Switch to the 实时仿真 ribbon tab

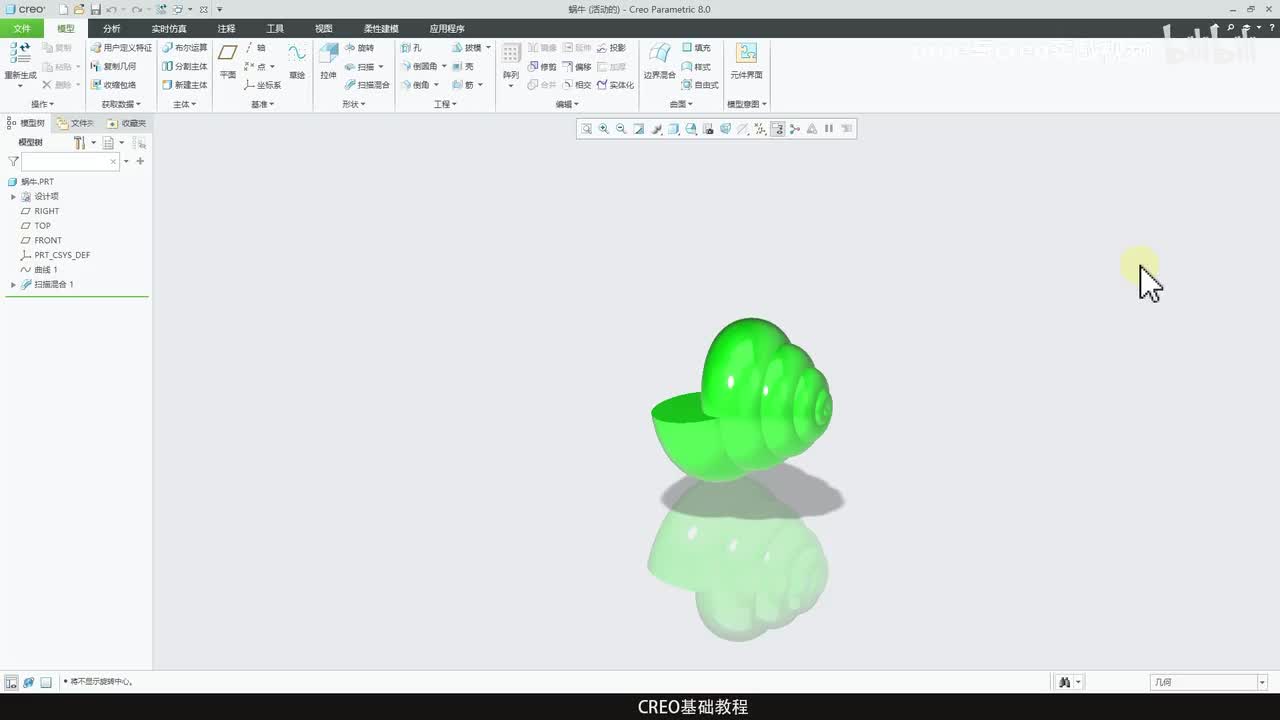pos(169,29)
